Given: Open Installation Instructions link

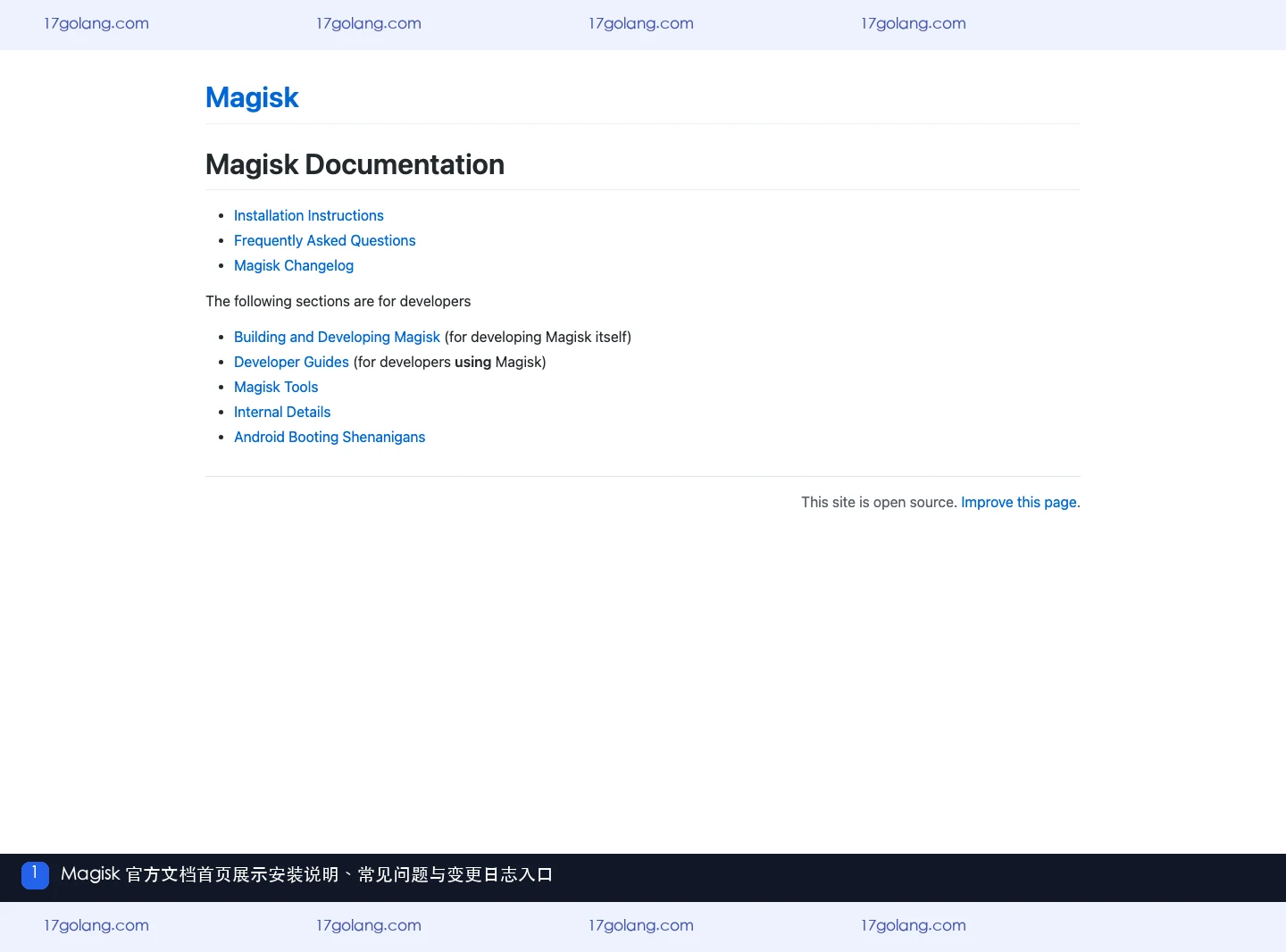Looking at the screenshot, I should point(309,215).
